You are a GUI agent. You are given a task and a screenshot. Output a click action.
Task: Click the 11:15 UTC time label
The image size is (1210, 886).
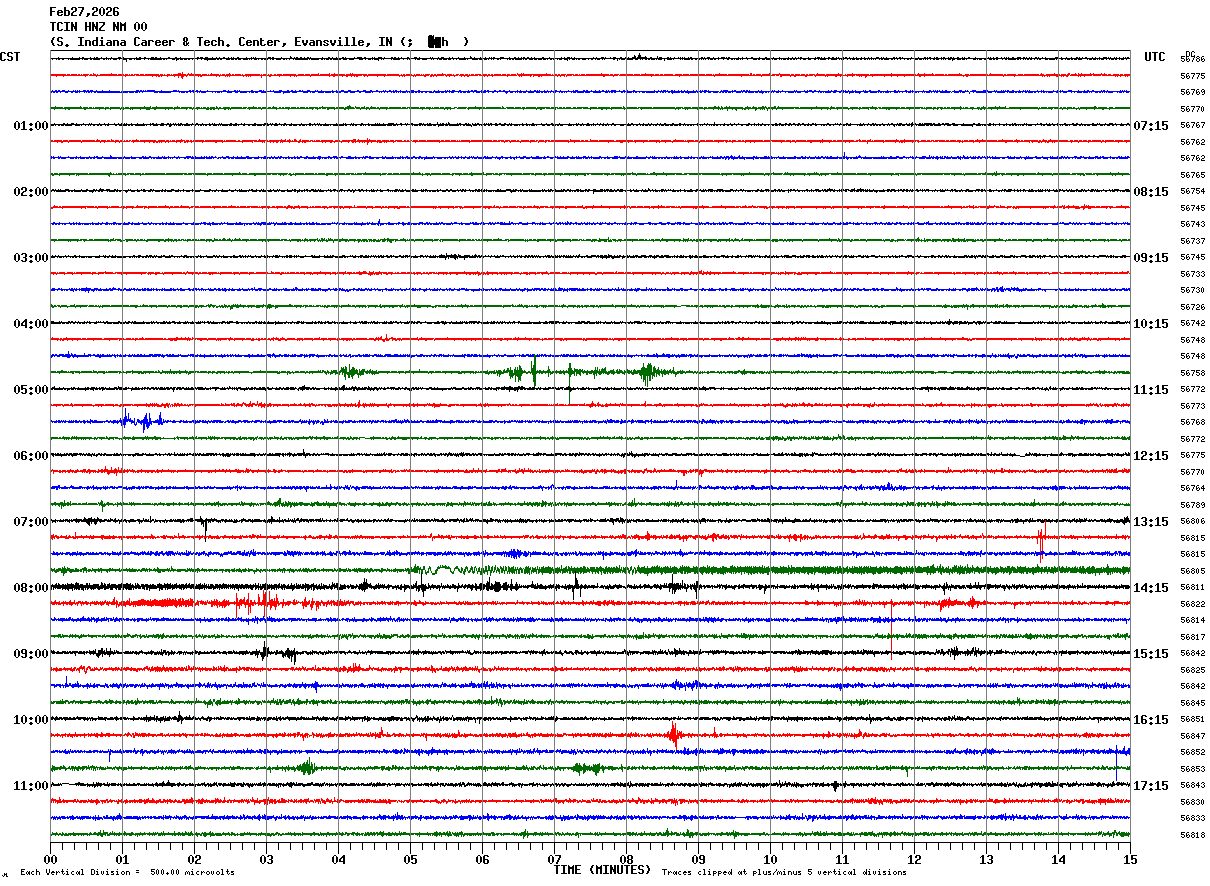(x=1151, y=390)
